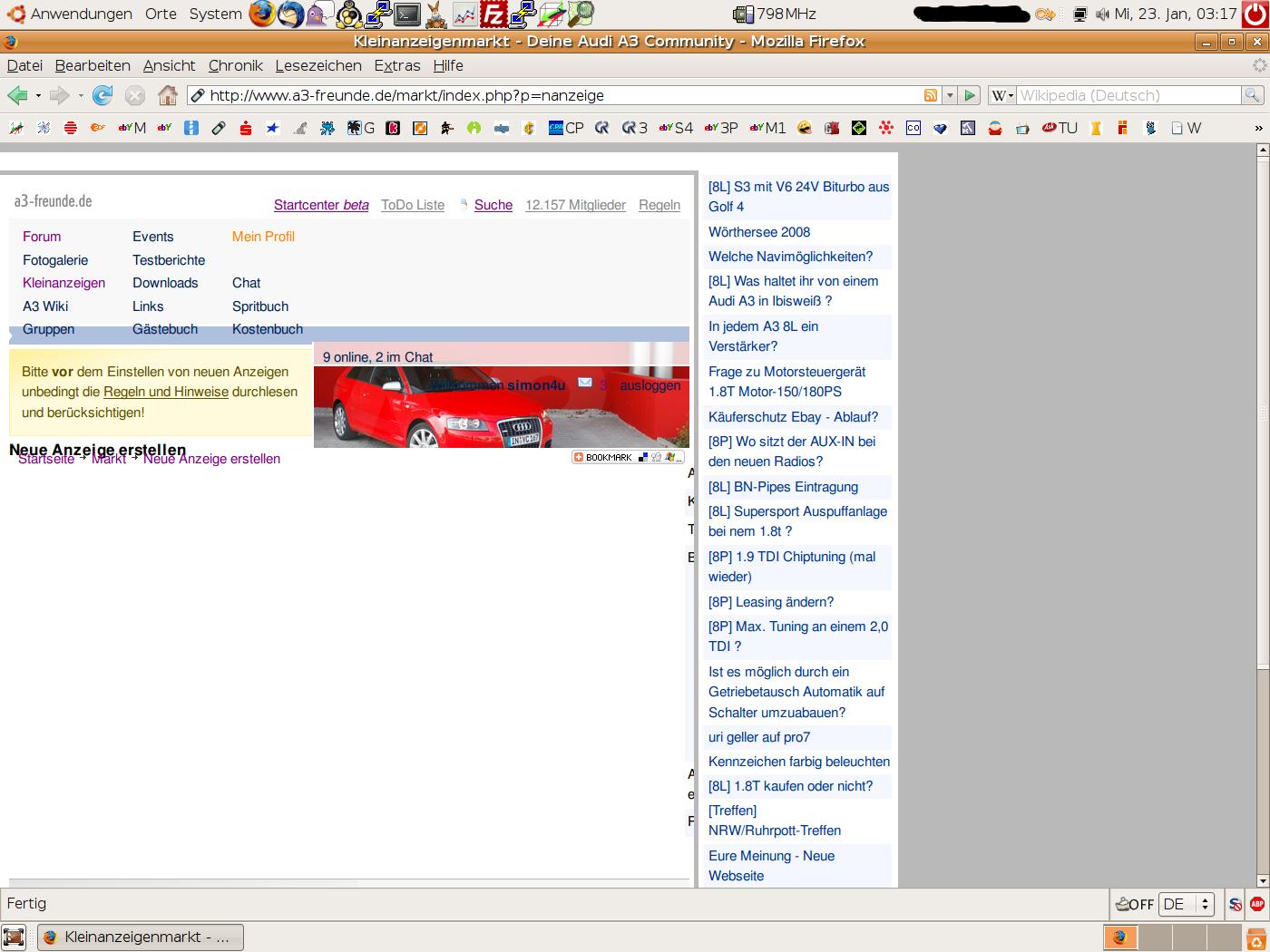Open the red Sparkasse S bookmark
The image size is (1270, 952).
point(245,128)
